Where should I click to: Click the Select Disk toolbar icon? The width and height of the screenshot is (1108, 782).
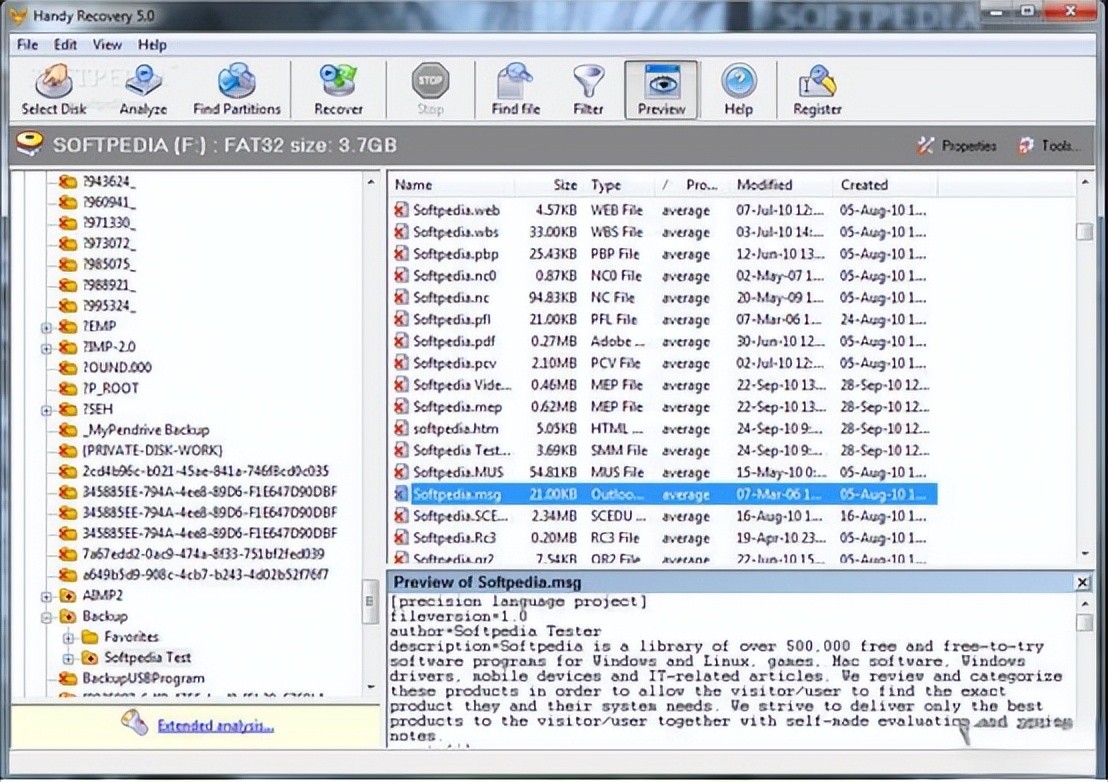click(x=54, y=90)
